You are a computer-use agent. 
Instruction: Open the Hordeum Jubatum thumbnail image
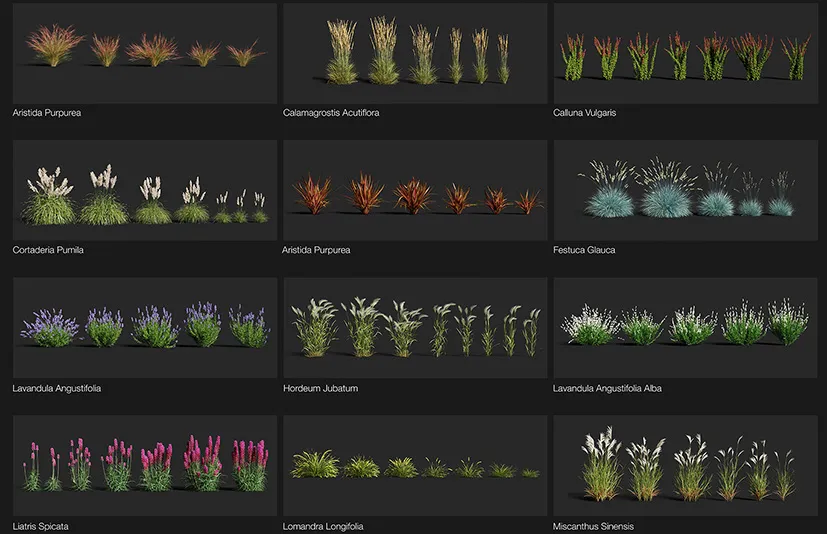[415, 328]
